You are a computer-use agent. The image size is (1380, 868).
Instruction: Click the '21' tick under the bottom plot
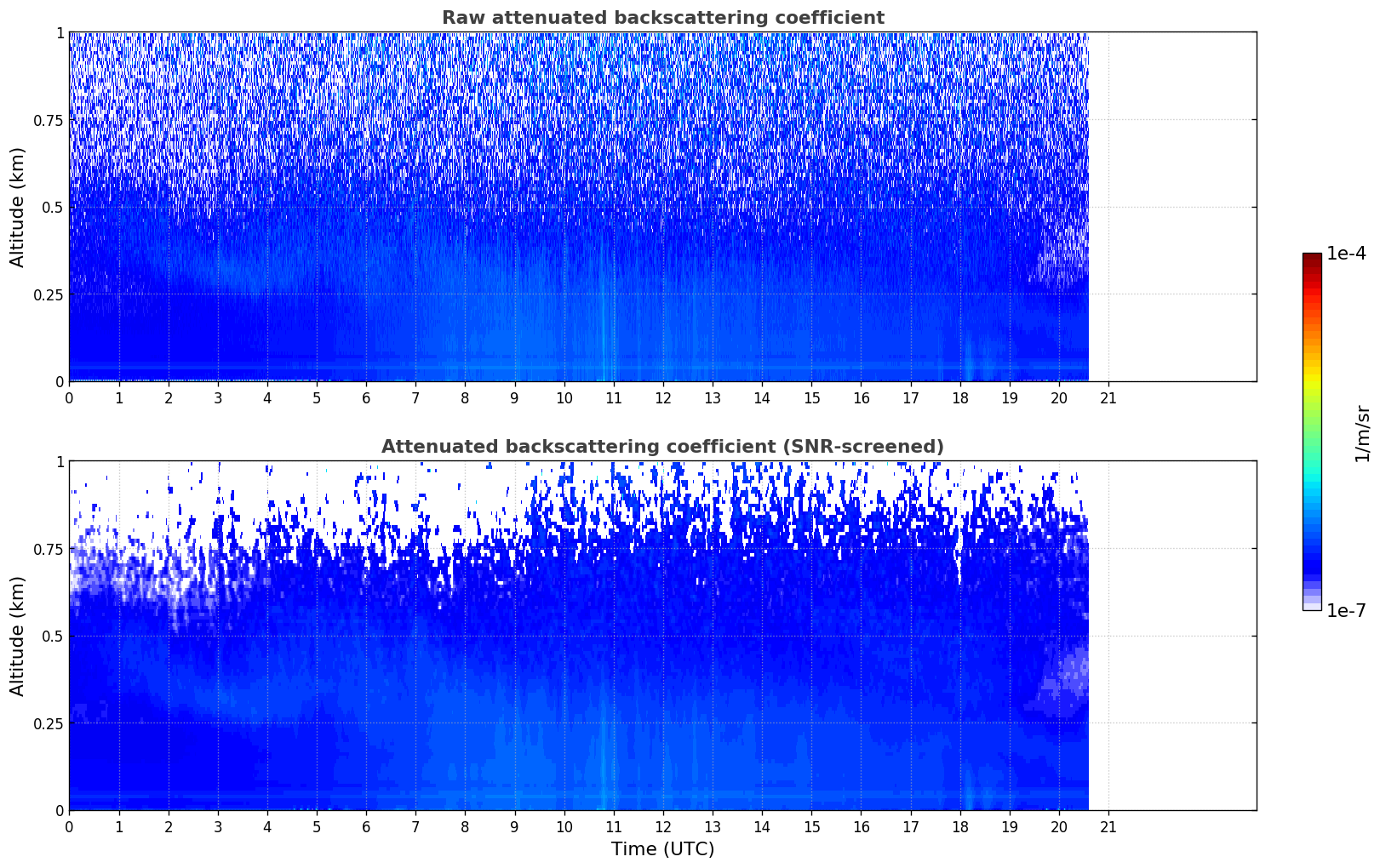point(1108,826)
